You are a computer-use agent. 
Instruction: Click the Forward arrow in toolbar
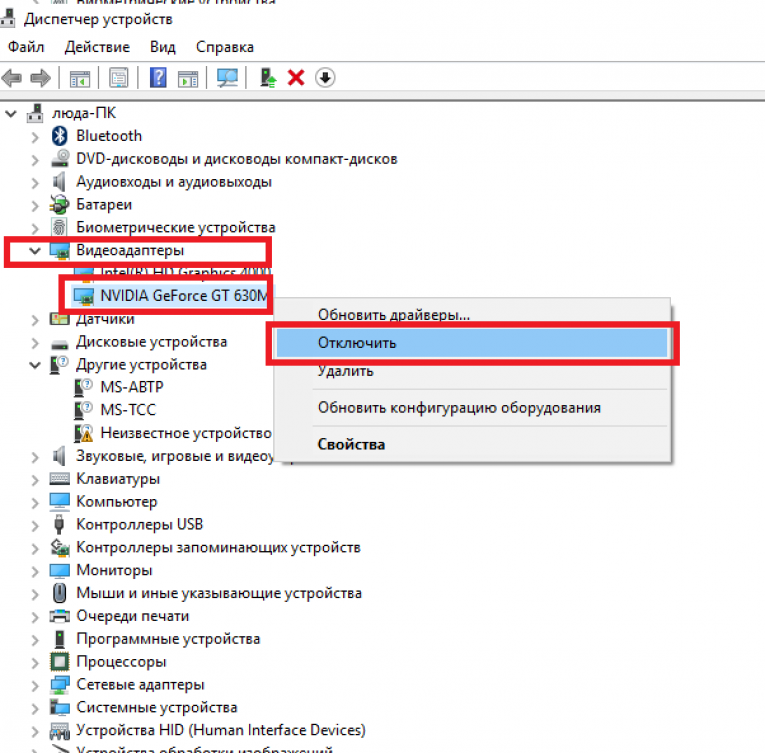point(40,78)
